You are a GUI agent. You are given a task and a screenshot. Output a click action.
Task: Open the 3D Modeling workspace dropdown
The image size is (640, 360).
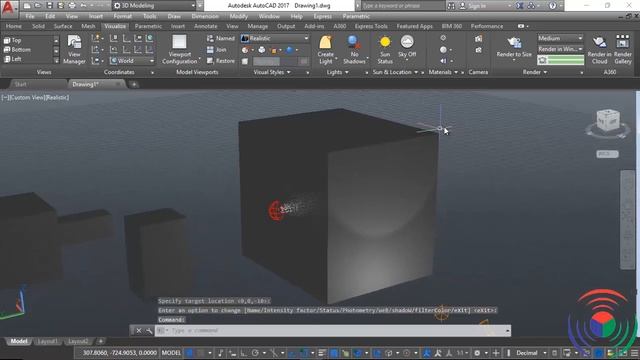point(154,6)
